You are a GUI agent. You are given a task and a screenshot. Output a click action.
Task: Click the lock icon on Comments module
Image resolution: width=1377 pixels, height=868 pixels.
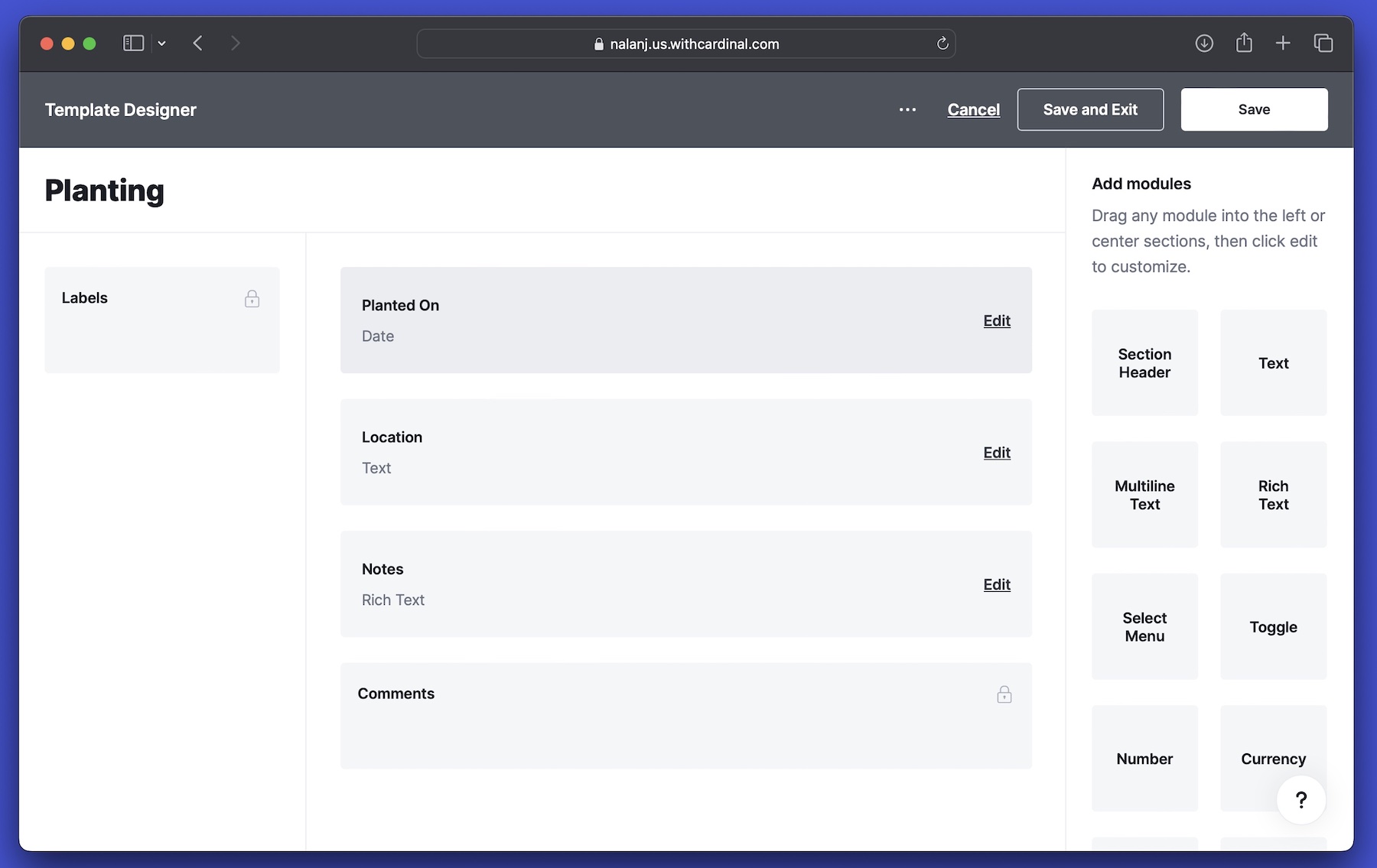click(1004, 694)
